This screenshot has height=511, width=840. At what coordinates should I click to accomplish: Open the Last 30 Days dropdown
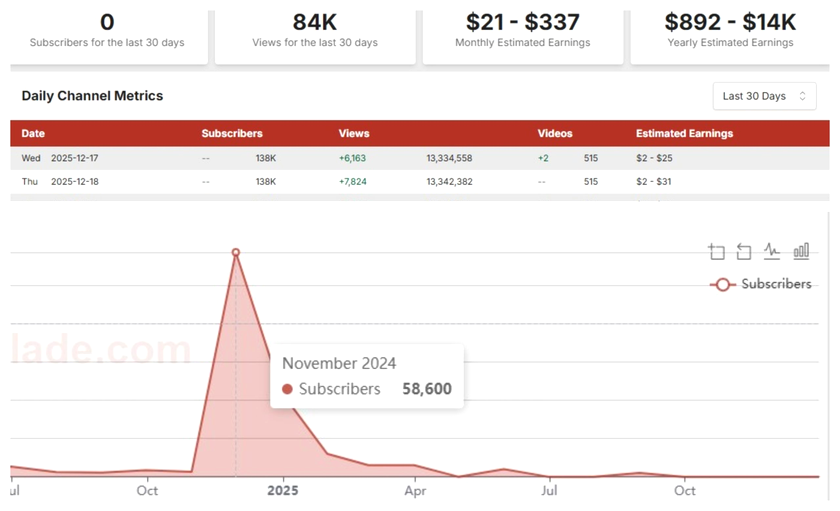click(x=764, y=96)
